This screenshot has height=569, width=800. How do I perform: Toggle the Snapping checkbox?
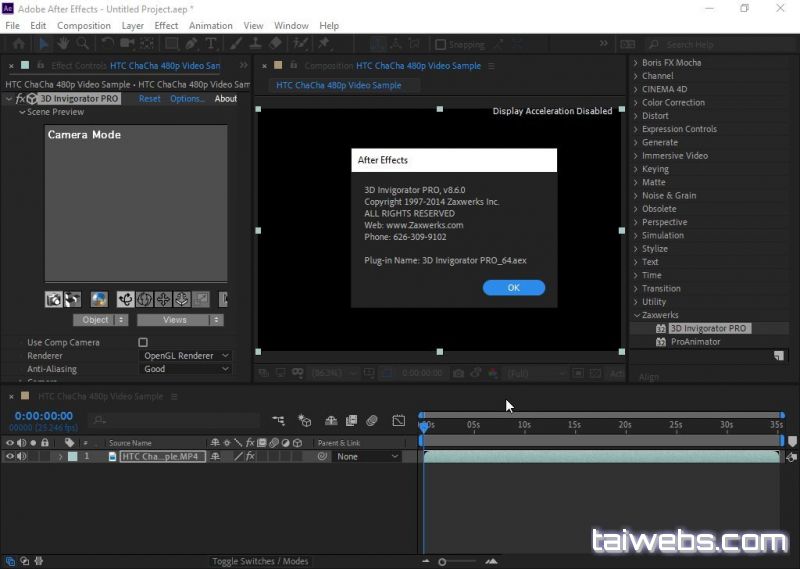441,45
